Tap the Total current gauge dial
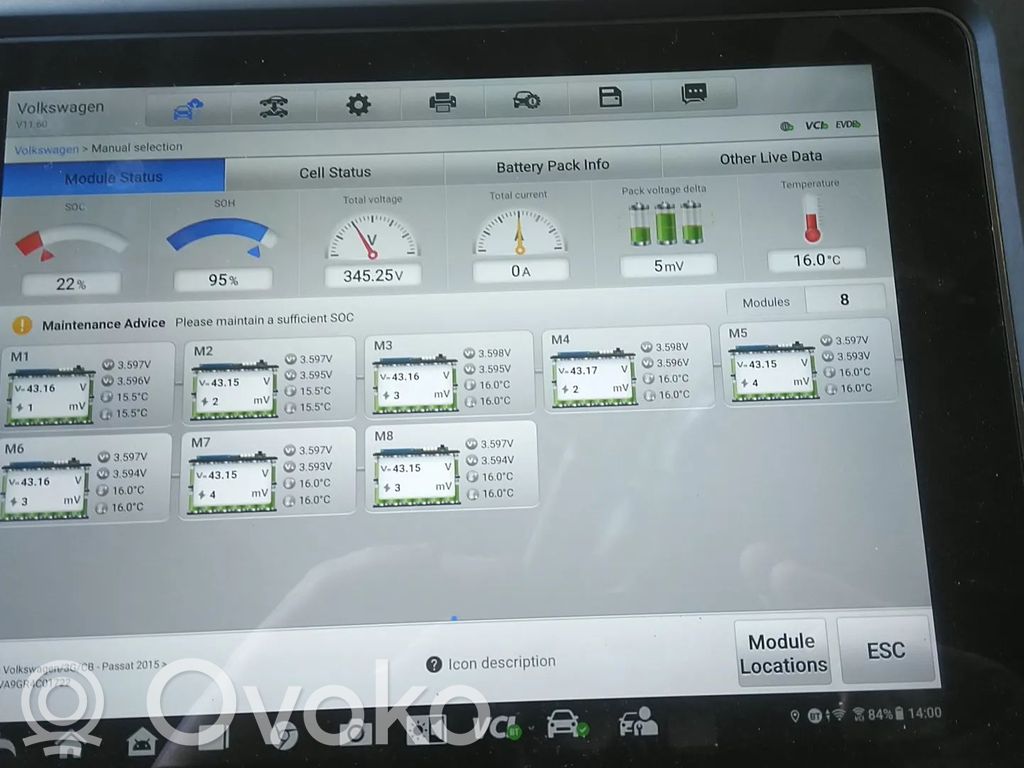 [x=520, y=232]
